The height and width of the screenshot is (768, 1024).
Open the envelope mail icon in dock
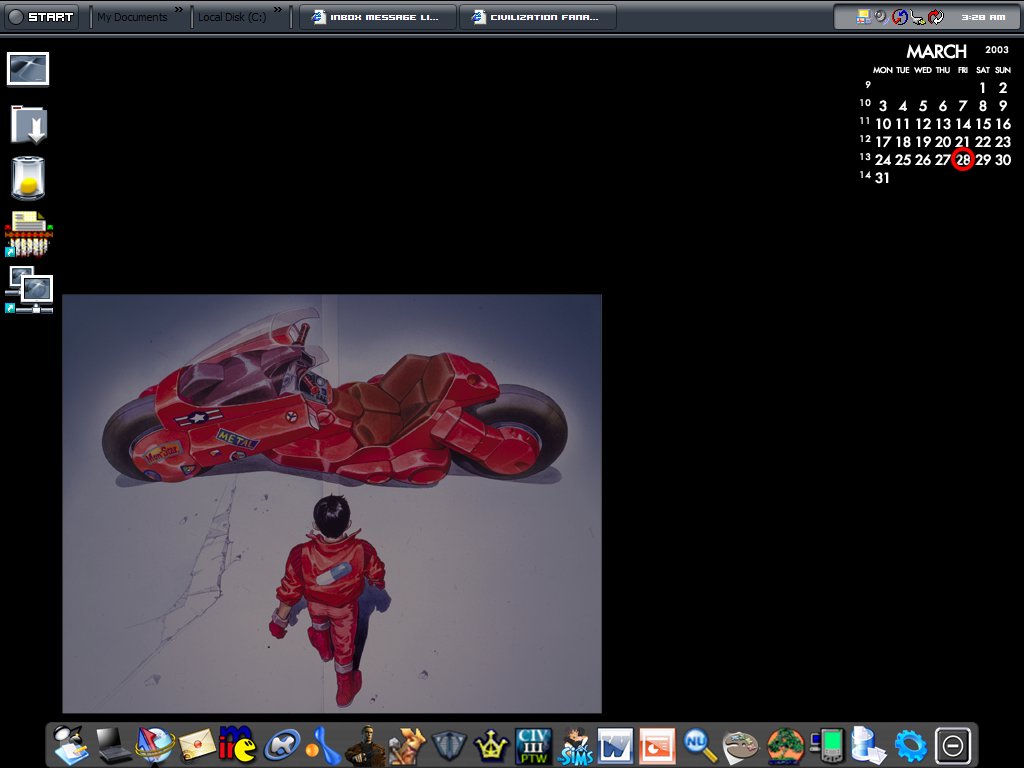197,745
